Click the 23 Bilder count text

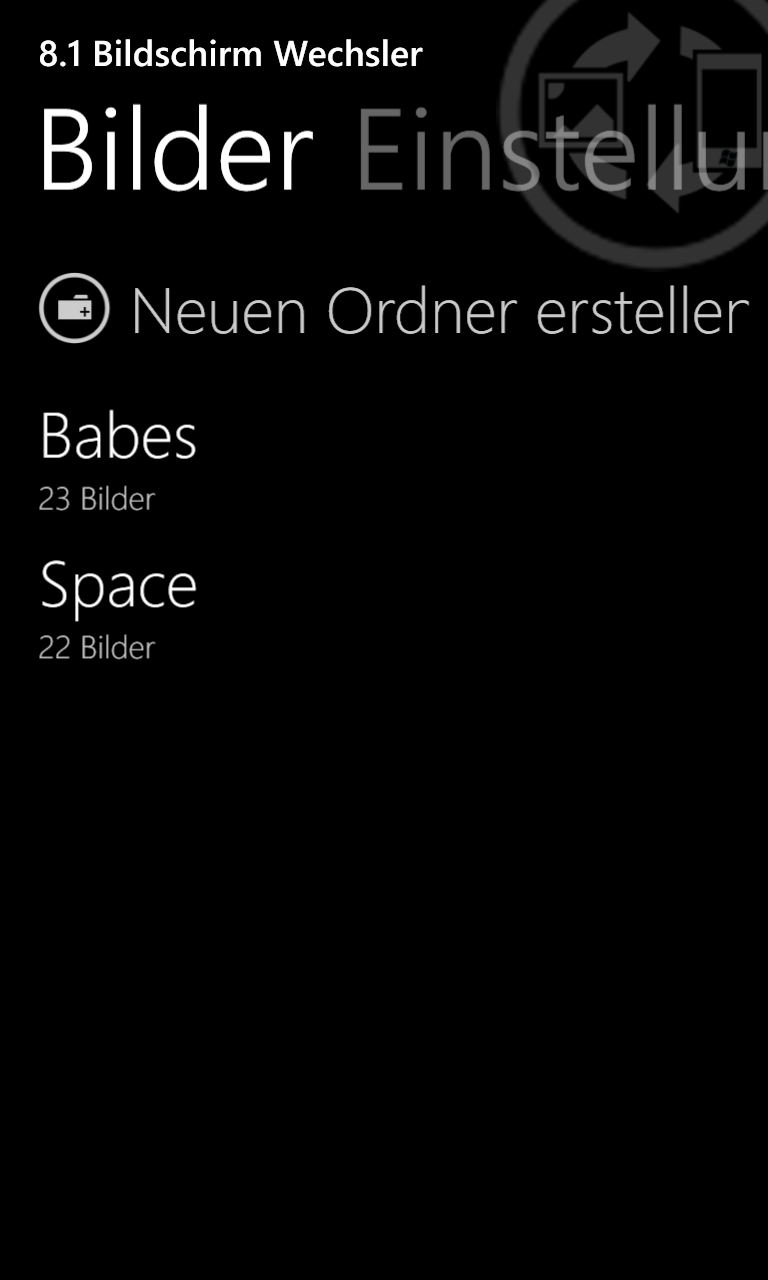pyautogui.click(x=97, y=499)
